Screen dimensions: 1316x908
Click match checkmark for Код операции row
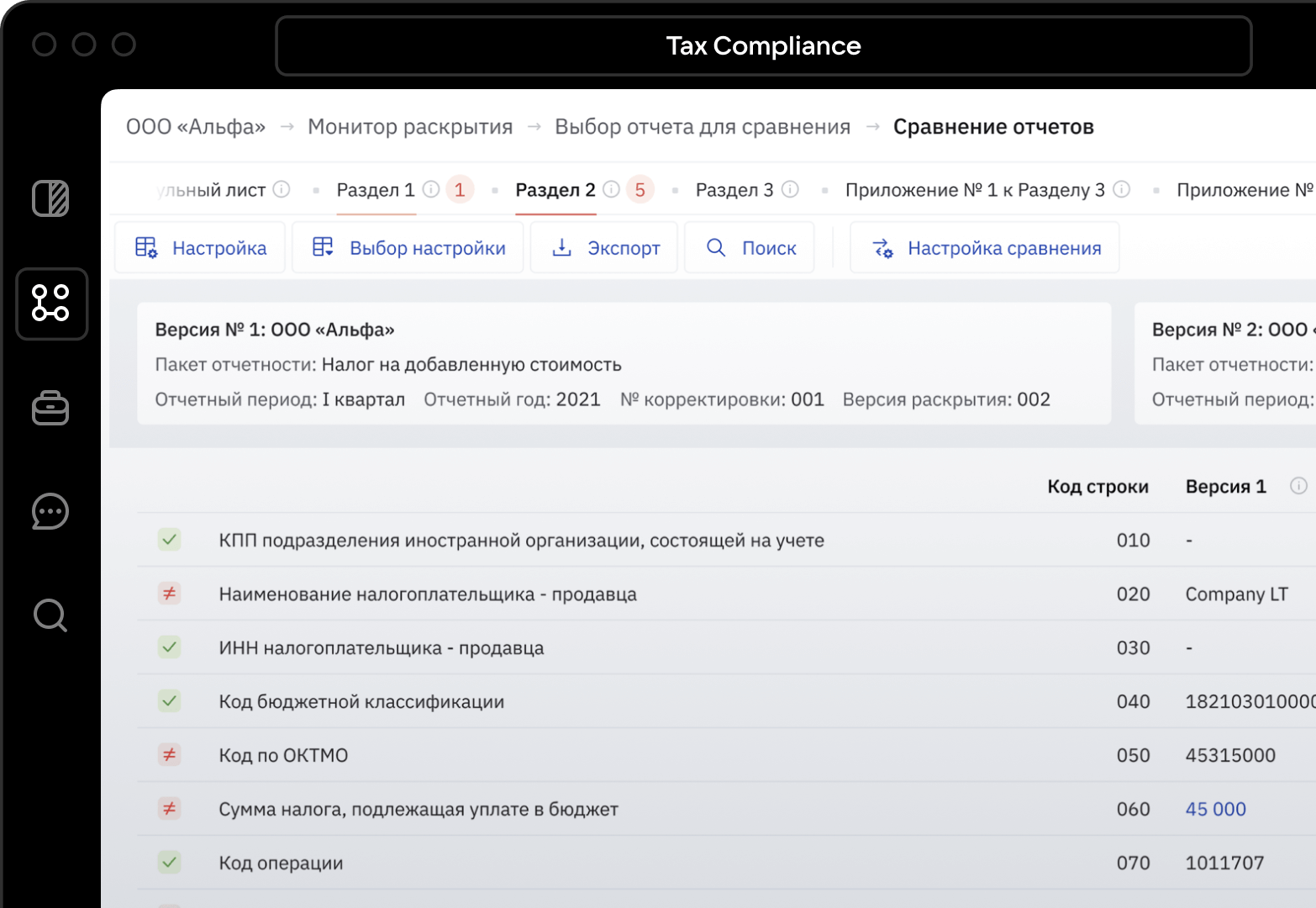170,863
